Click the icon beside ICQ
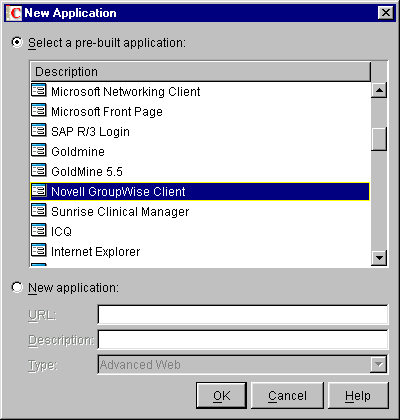This screenshot has width=400, height=420. tap(39, 230)
